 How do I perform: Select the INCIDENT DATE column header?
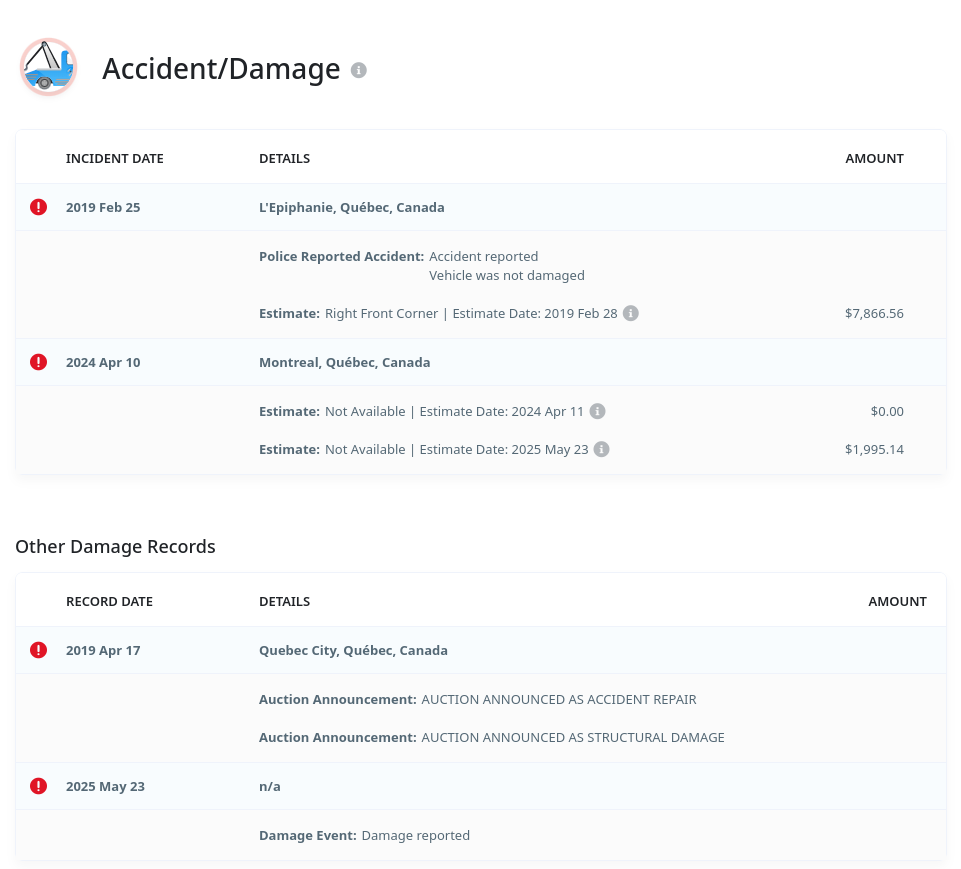(x=114, y=158)
